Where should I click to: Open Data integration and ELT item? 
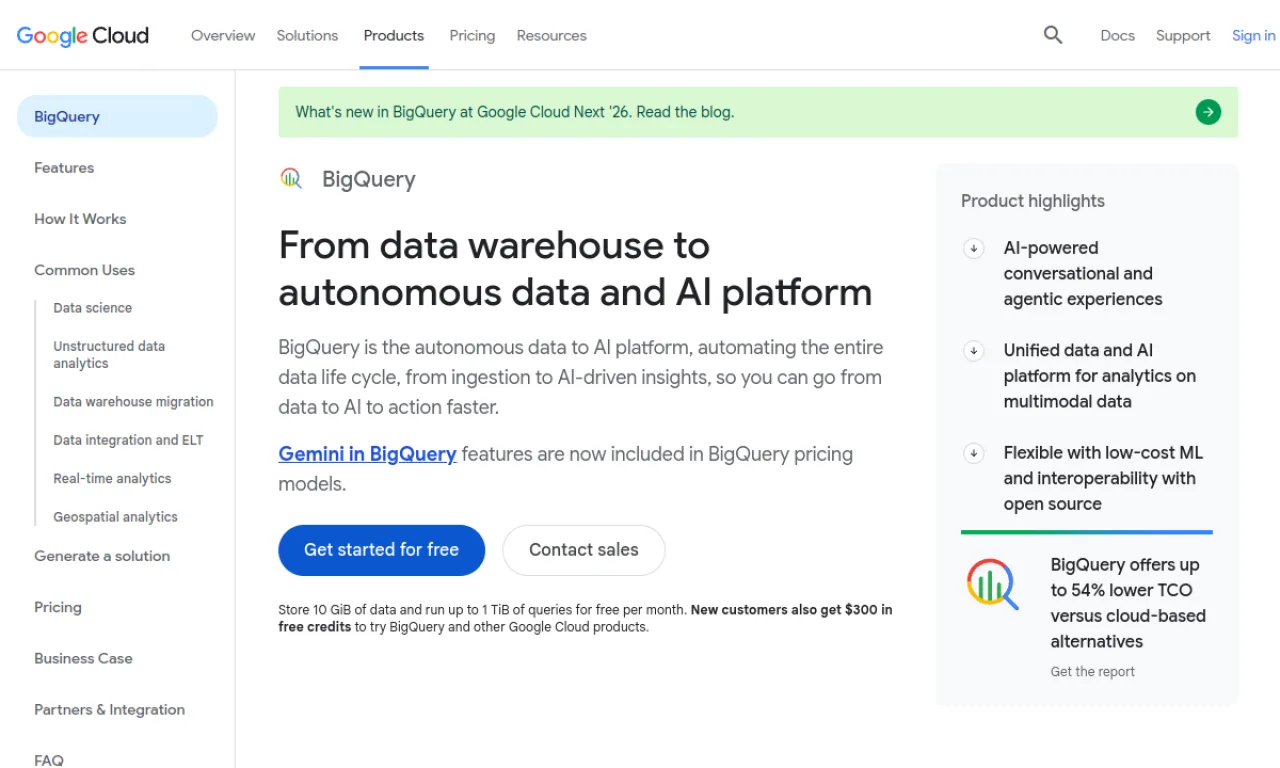128,440
